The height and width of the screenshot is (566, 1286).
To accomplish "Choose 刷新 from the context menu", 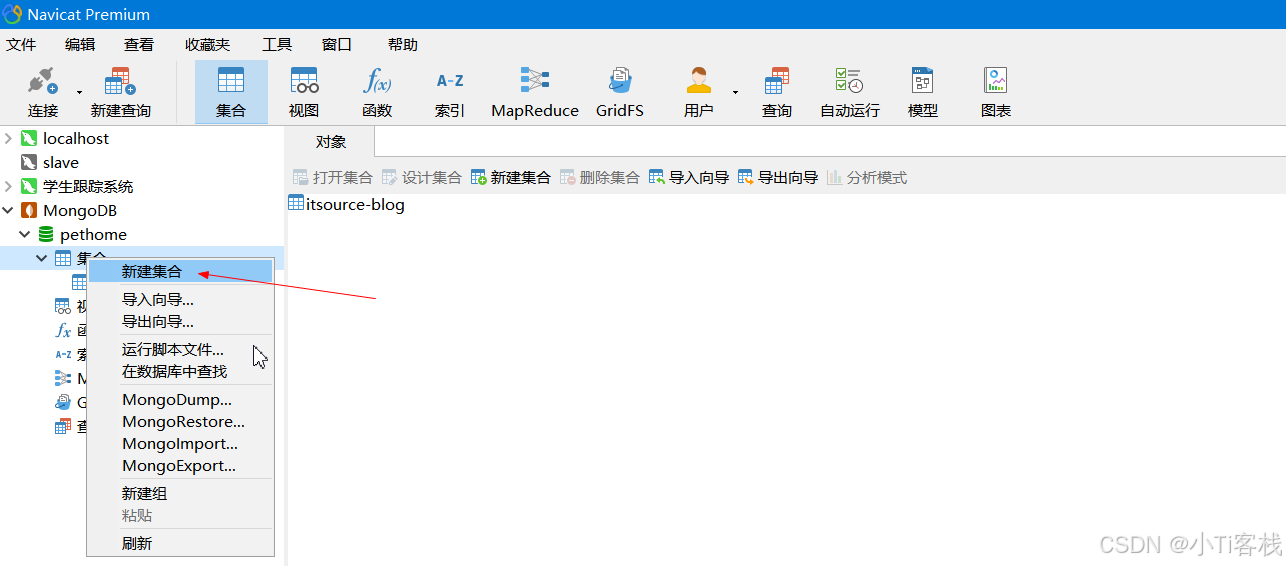I will pyautogui.click(x=180, y=543).
